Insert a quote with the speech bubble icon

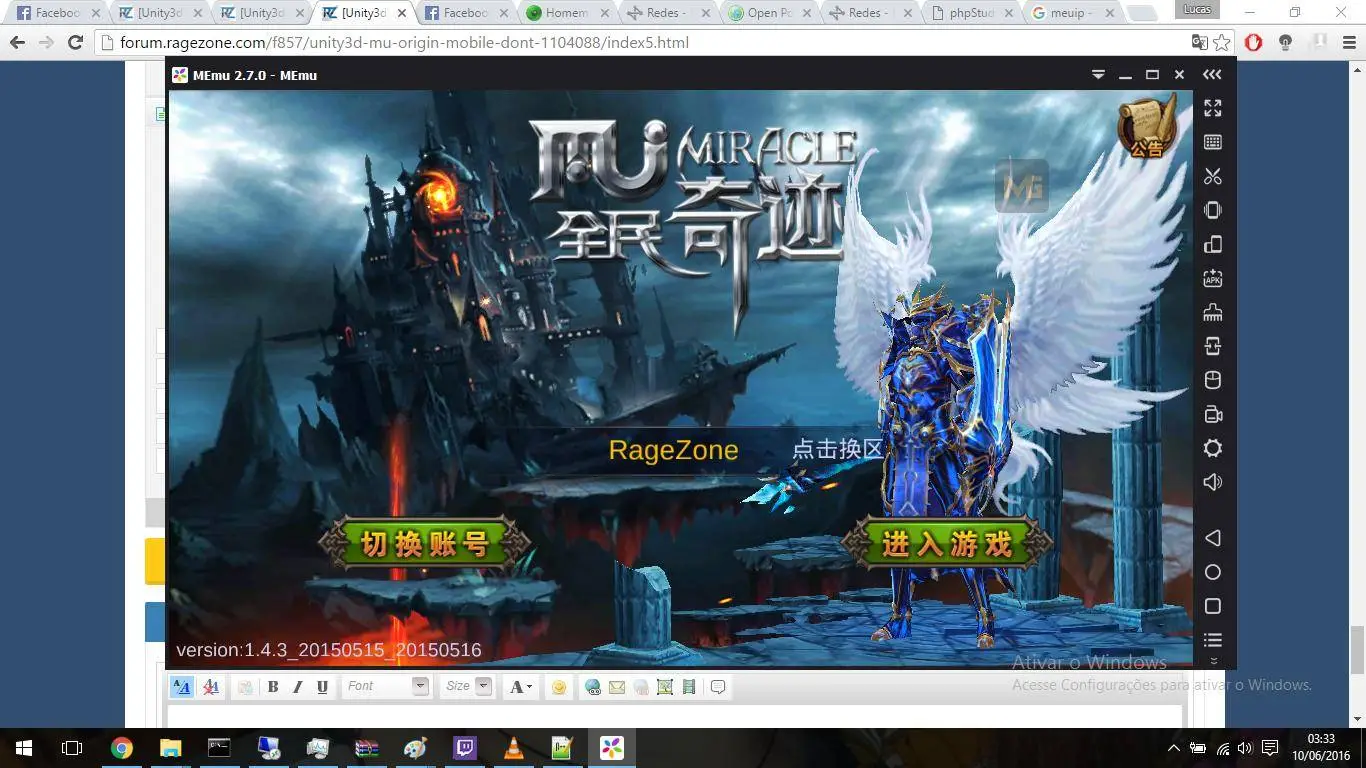pyautogui.click(x=718, y=687)
